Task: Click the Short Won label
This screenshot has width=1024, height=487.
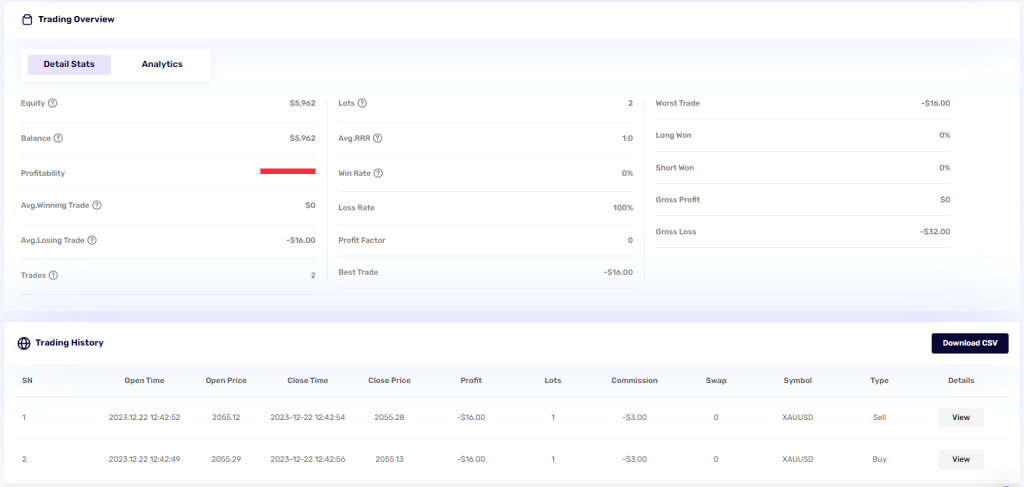Action: point(675,168)
